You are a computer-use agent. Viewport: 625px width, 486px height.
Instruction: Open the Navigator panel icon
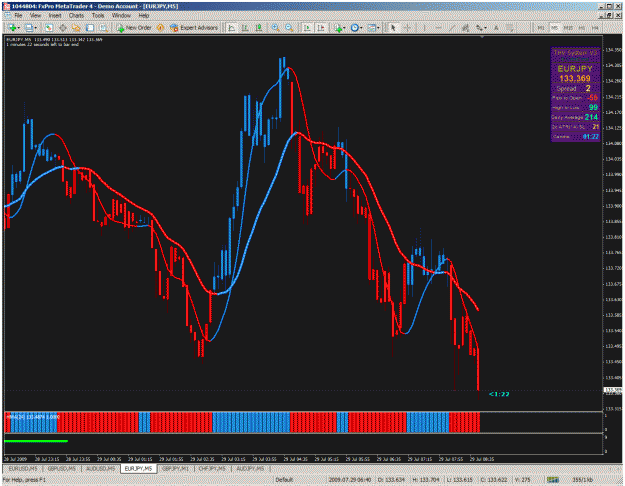click(x=76, y=28)
